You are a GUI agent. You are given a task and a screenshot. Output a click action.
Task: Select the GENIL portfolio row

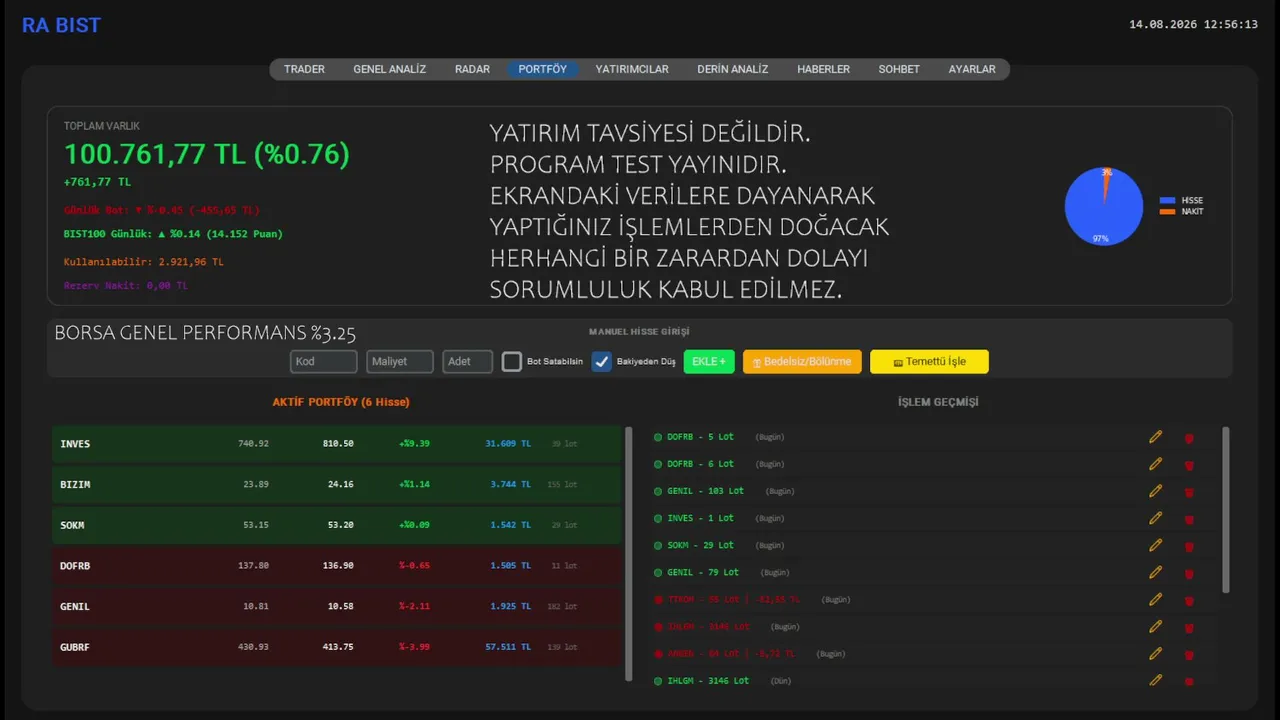(336, 606)
